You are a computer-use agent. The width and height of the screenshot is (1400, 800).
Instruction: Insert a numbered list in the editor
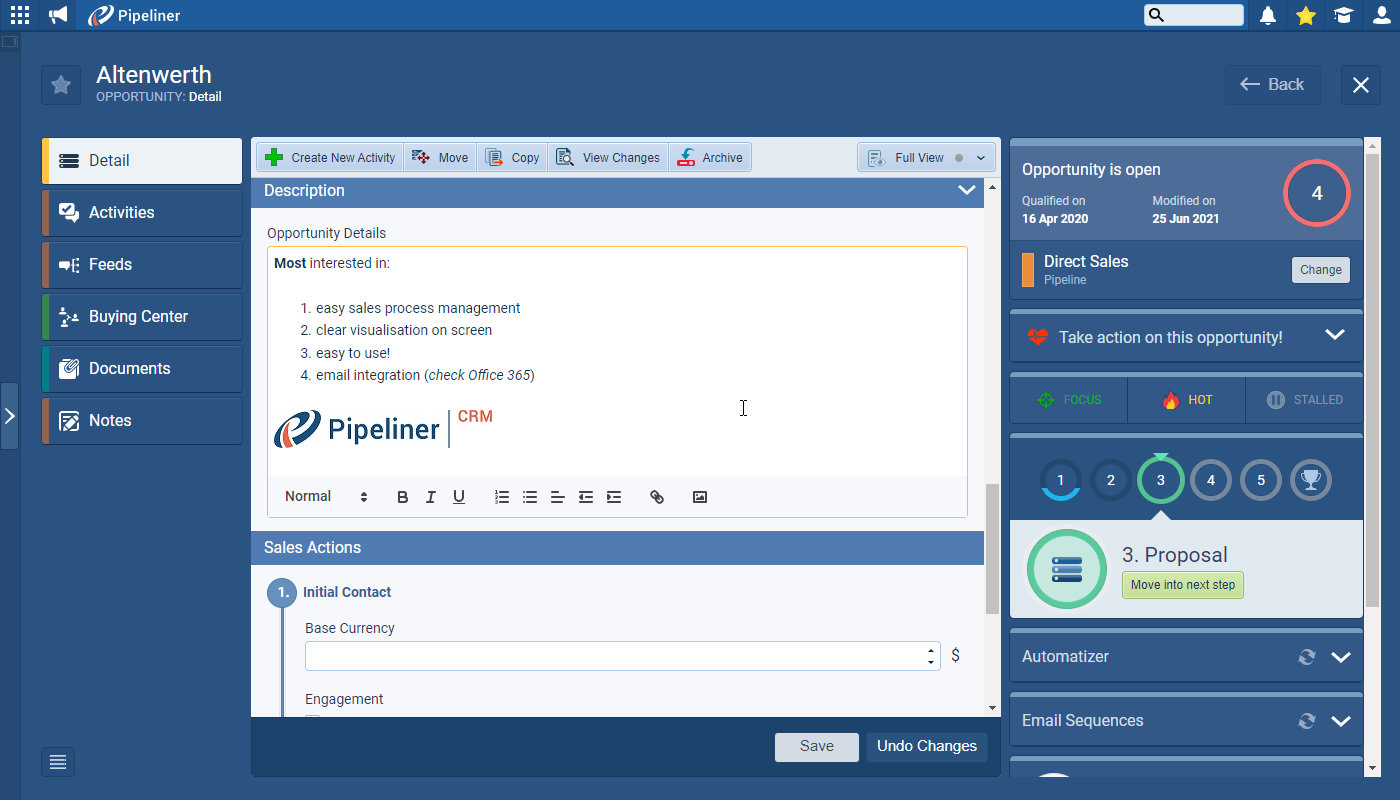(x=501, y=496)
